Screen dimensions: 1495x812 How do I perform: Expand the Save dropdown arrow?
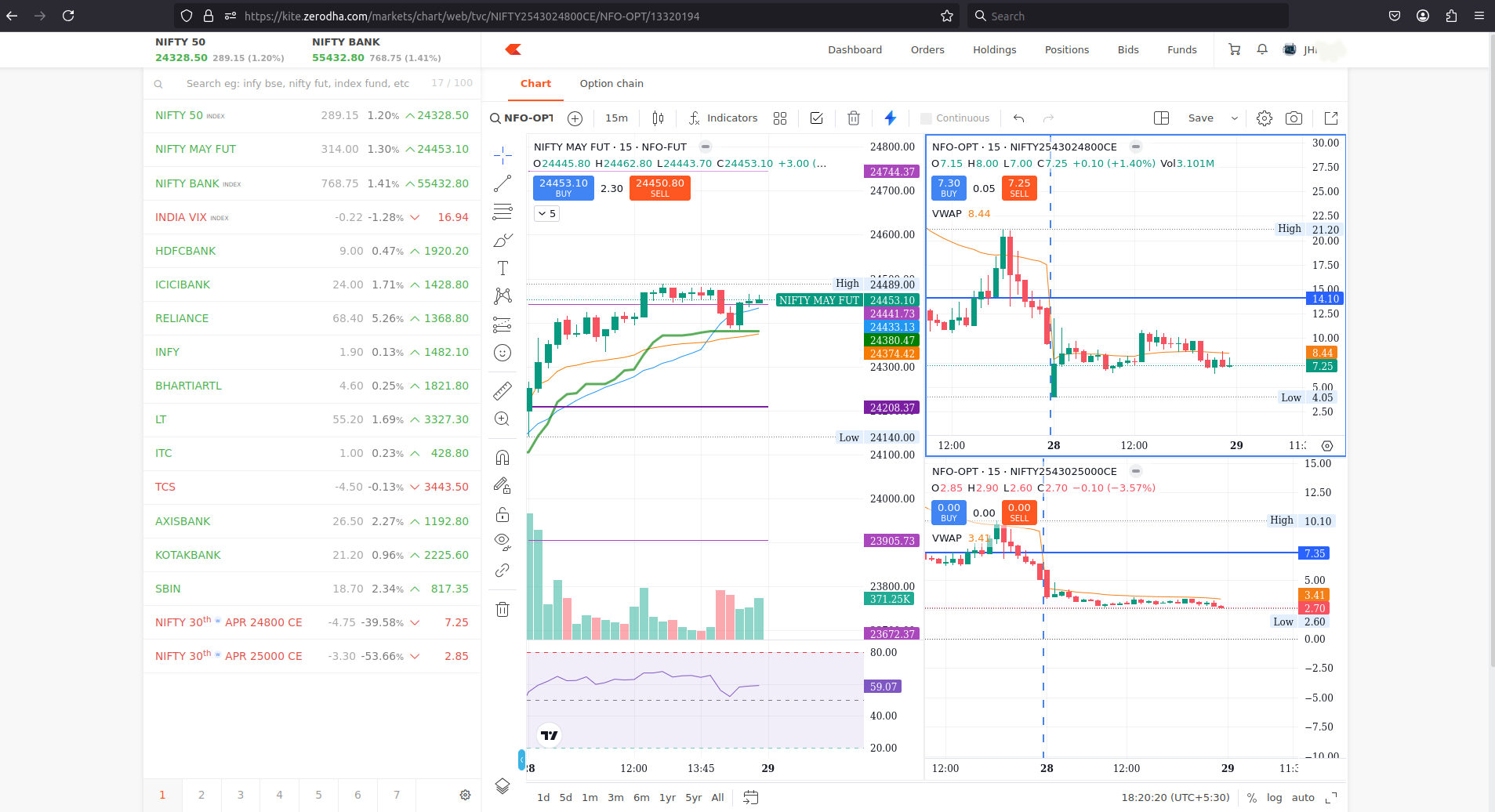(1235, 118)
